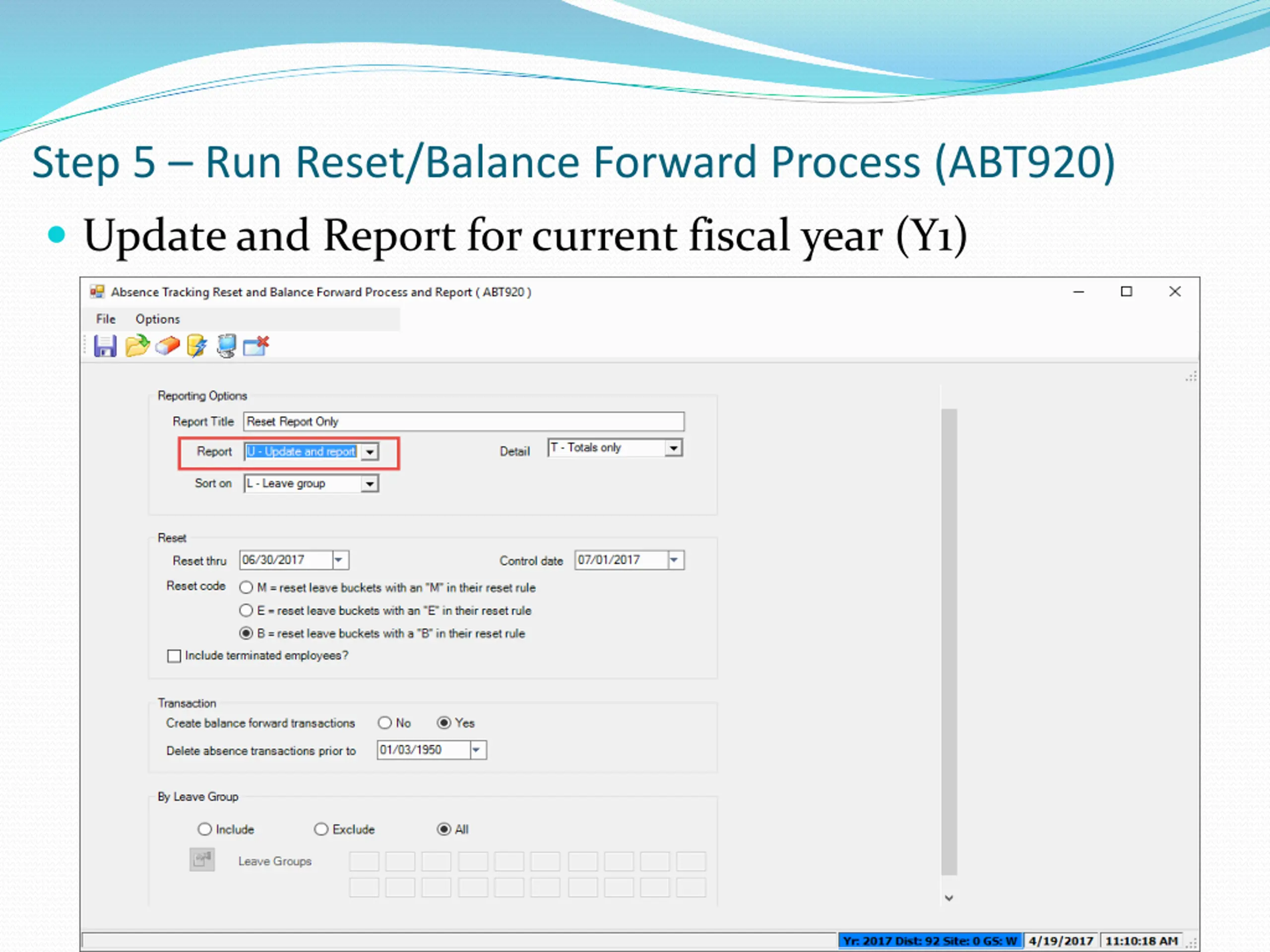Select the All leave group radio button
The image size is (1270, 952).
(444, 829)
